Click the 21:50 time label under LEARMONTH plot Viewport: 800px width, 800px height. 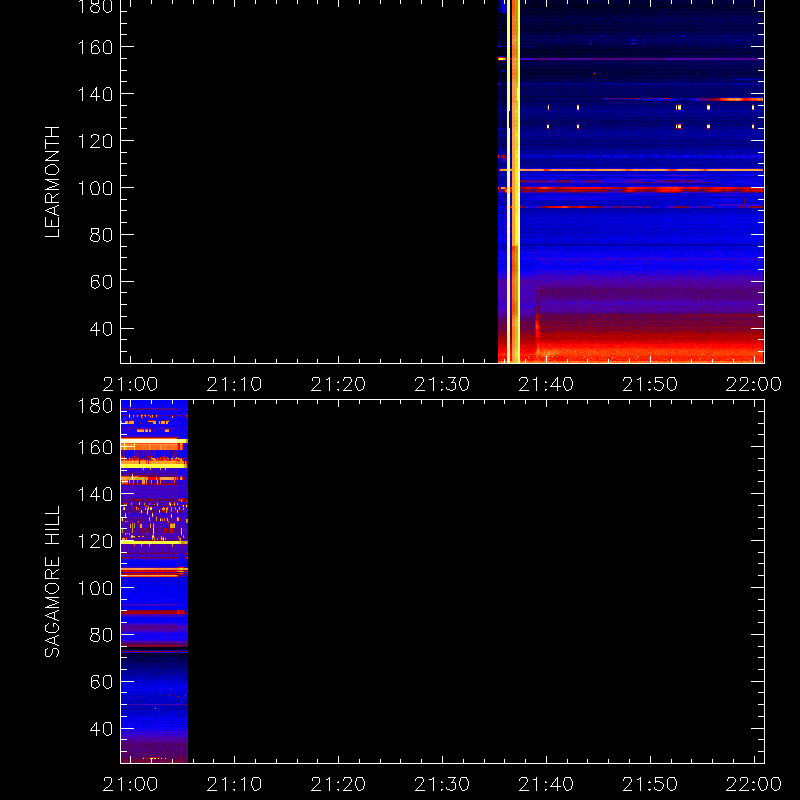coord(650,384)
